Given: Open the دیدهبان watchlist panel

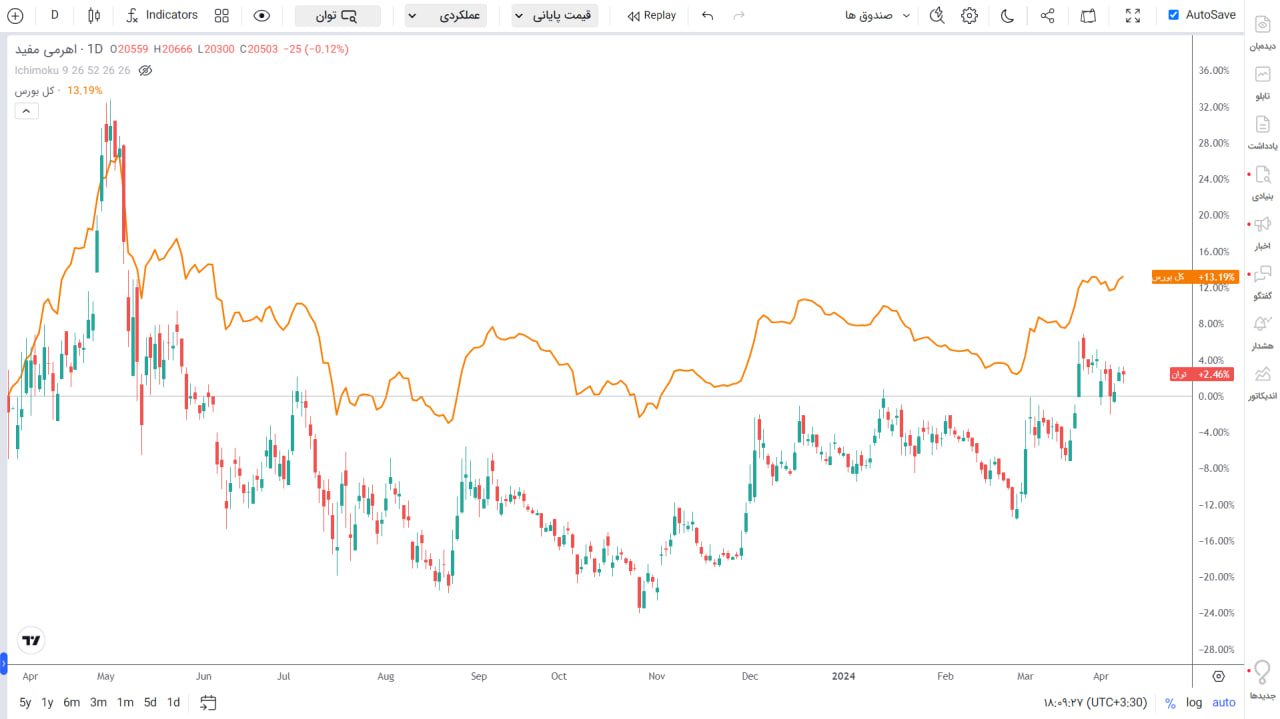Looking at the screenshot, I should (x=1262, y=33).
